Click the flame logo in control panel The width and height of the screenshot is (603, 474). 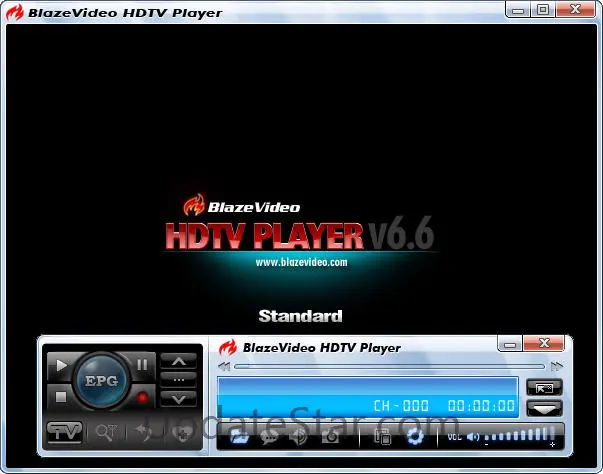pyautogui.click(x=227, y=348)
